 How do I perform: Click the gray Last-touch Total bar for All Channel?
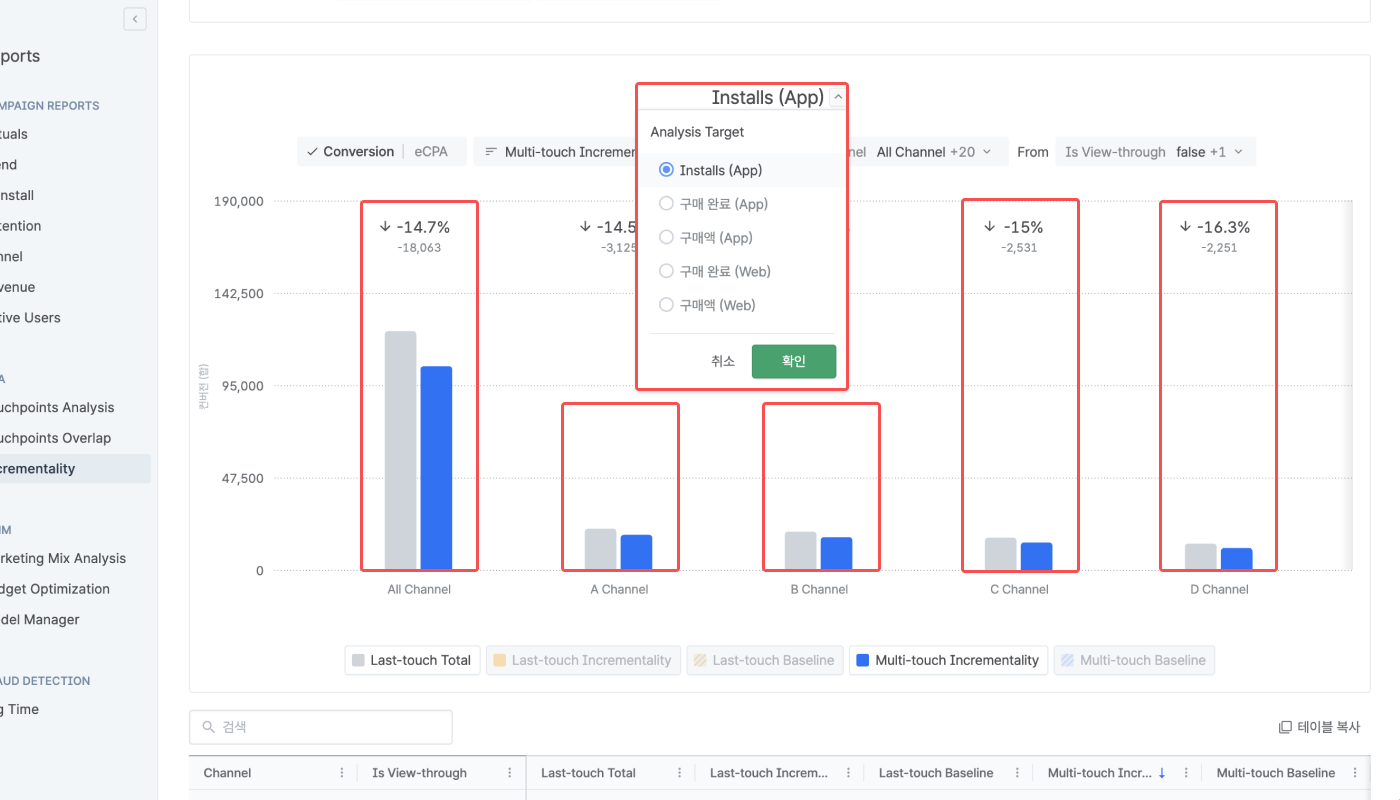tap(400, 451)
